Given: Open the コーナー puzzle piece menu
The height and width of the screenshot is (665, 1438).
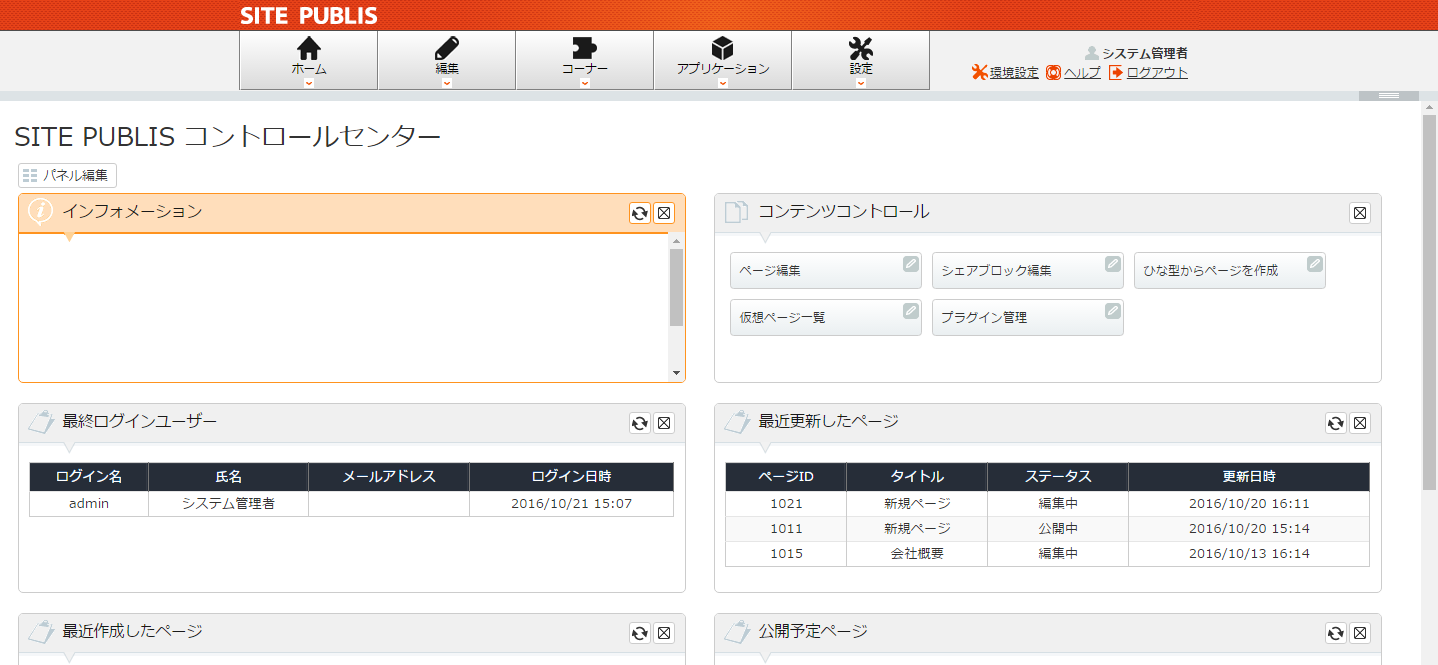Looking at the screenshot, I should [585, 48].
